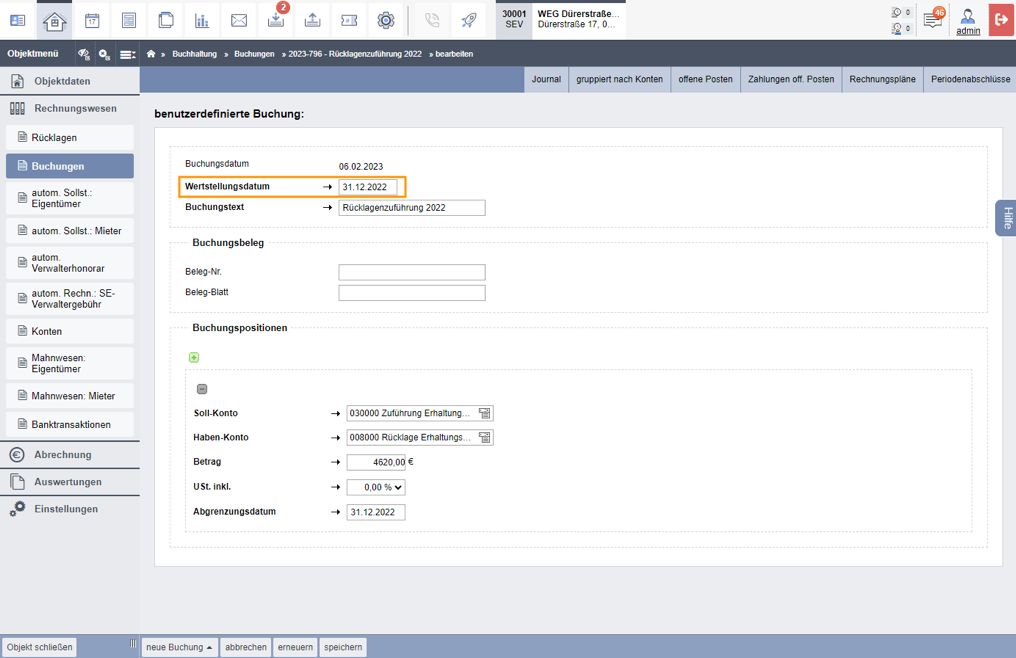Switch to gruppiert nach Konten tab

point(619,79)
